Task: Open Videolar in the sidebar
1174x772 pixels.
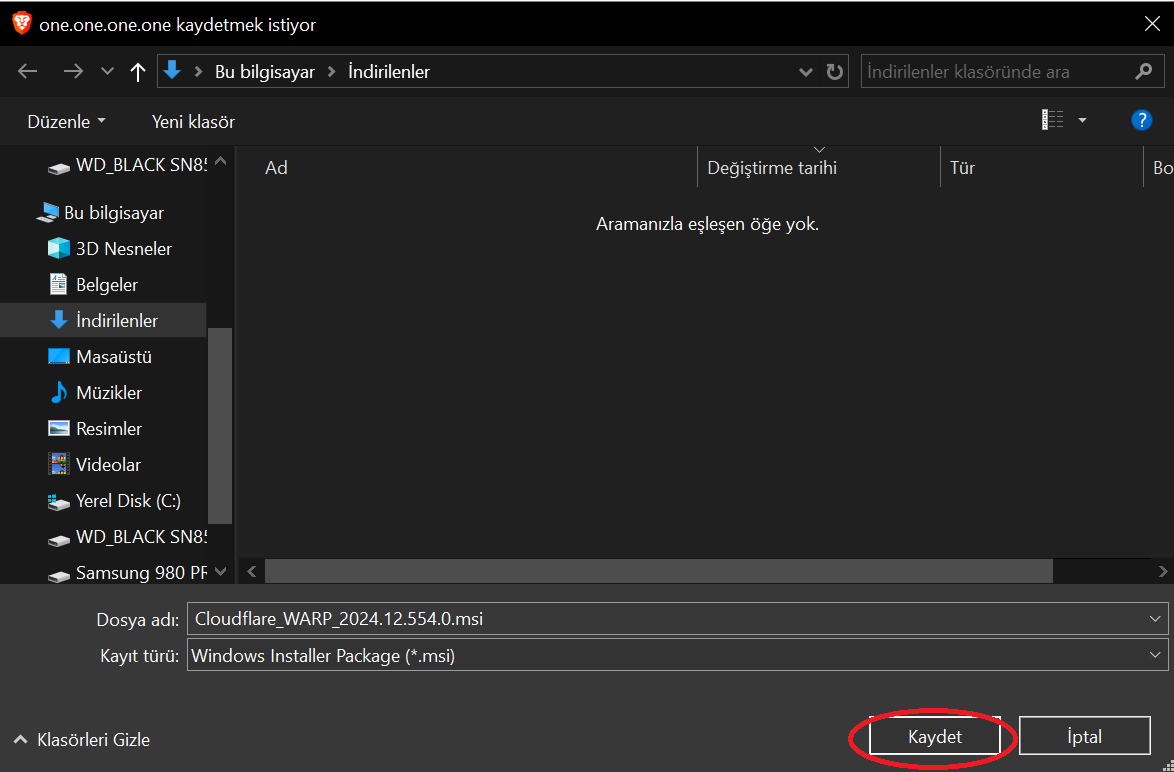Action: 108,464
